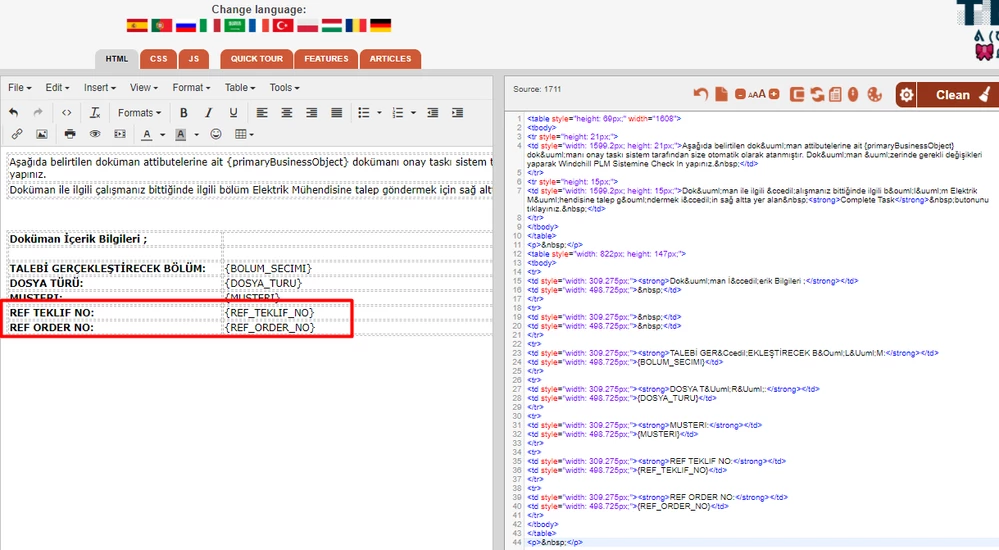
Task: Expand the Formats dropdown
Action: click(139, 113)
